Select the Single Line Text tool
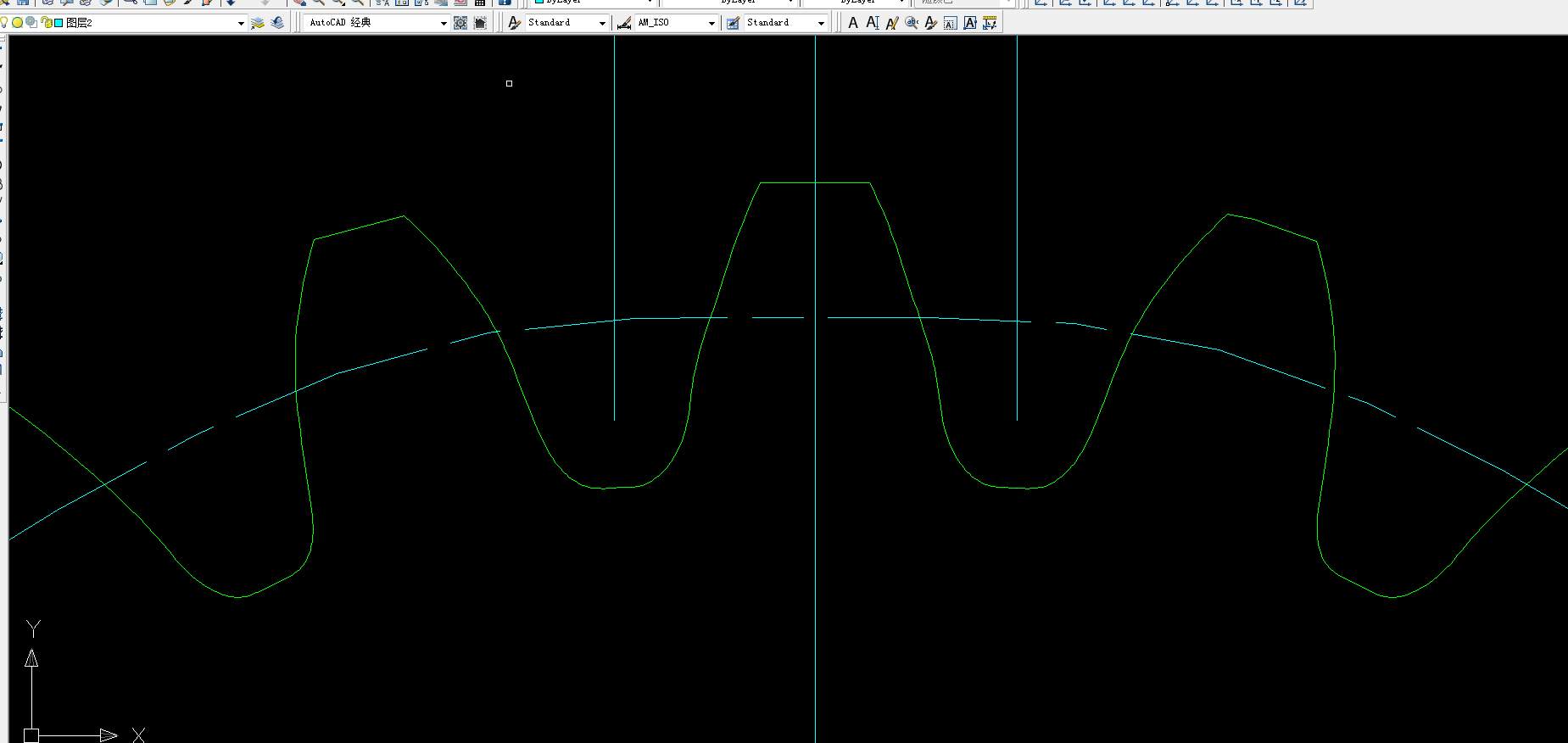 (873, 23)
